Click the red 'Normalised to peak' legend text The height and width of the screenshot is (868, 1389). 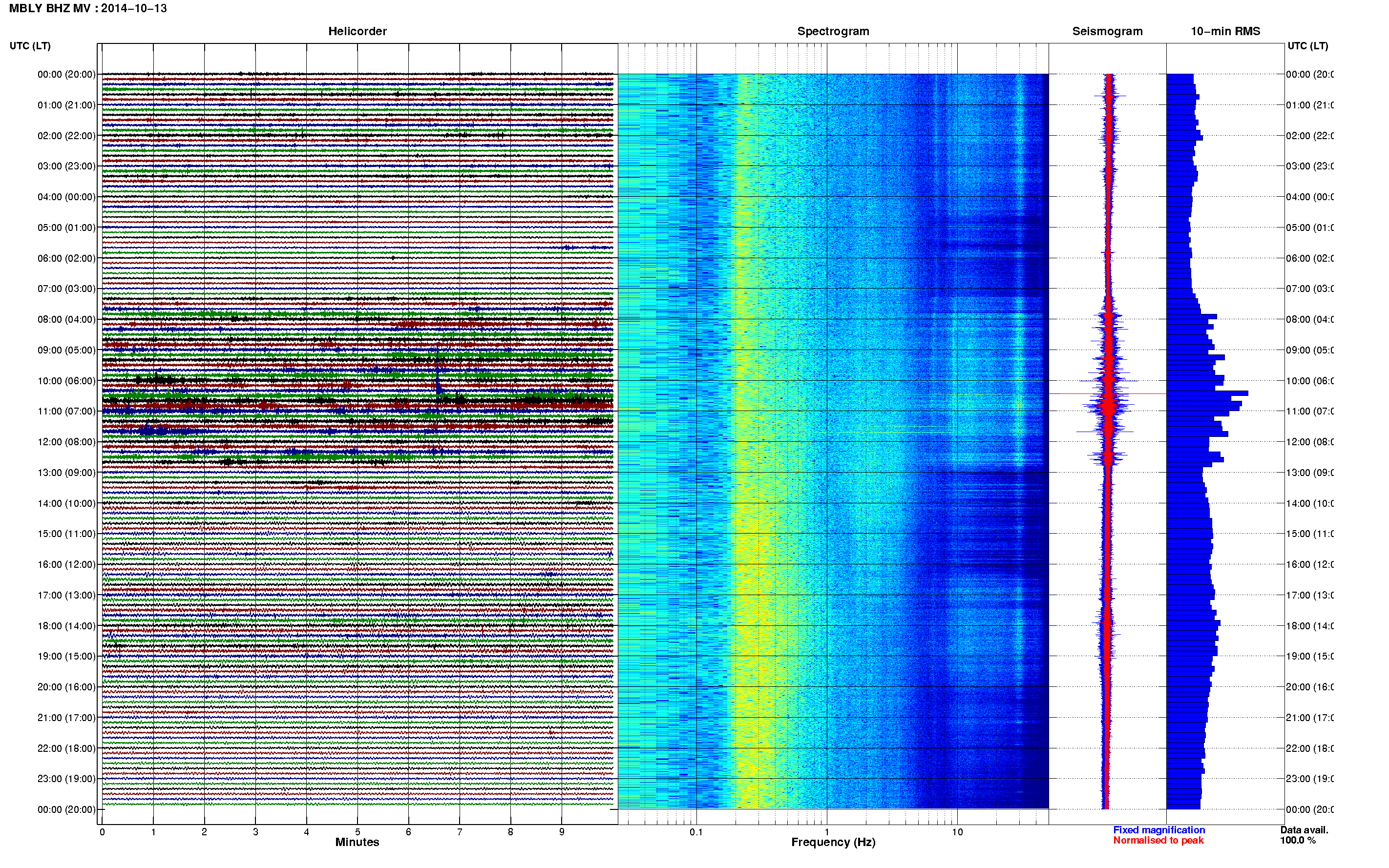coord(1158,841)
